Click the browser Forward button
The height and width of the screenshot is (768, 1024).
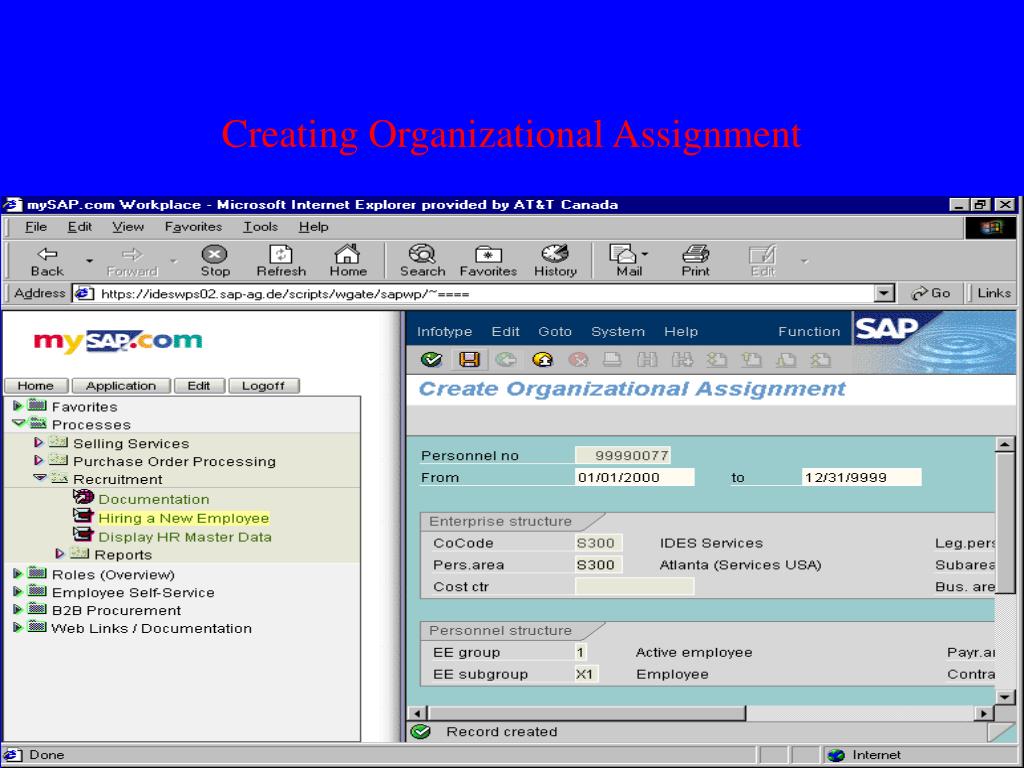point(132,261)
